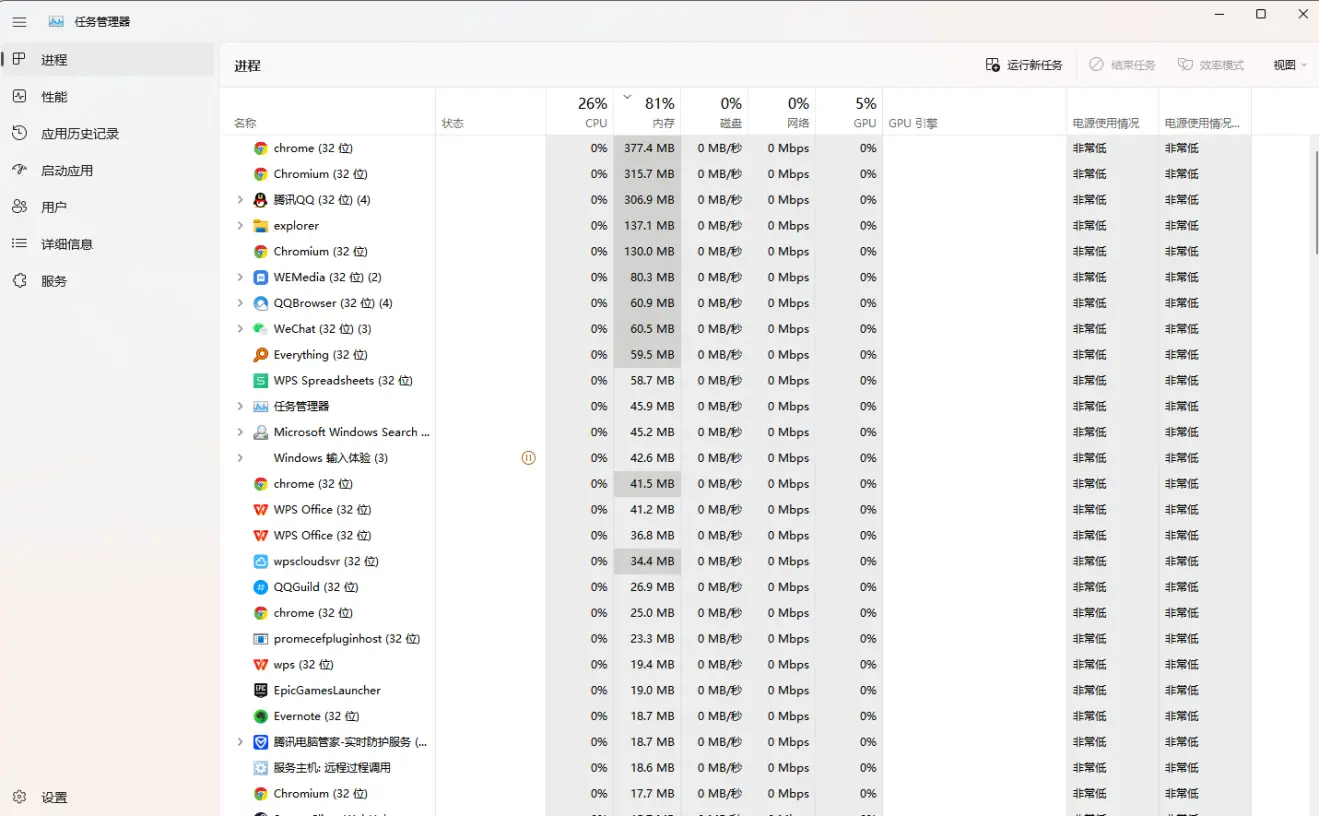
Task: Click the Task Manager title bar icon
Action: [56, 21]
